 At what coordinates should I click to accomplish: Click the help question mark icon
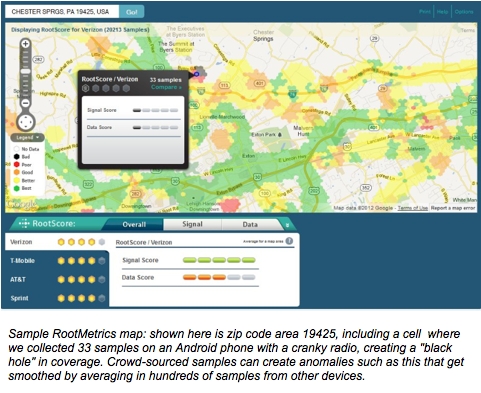pyautogui.click(x=289, y=241)
